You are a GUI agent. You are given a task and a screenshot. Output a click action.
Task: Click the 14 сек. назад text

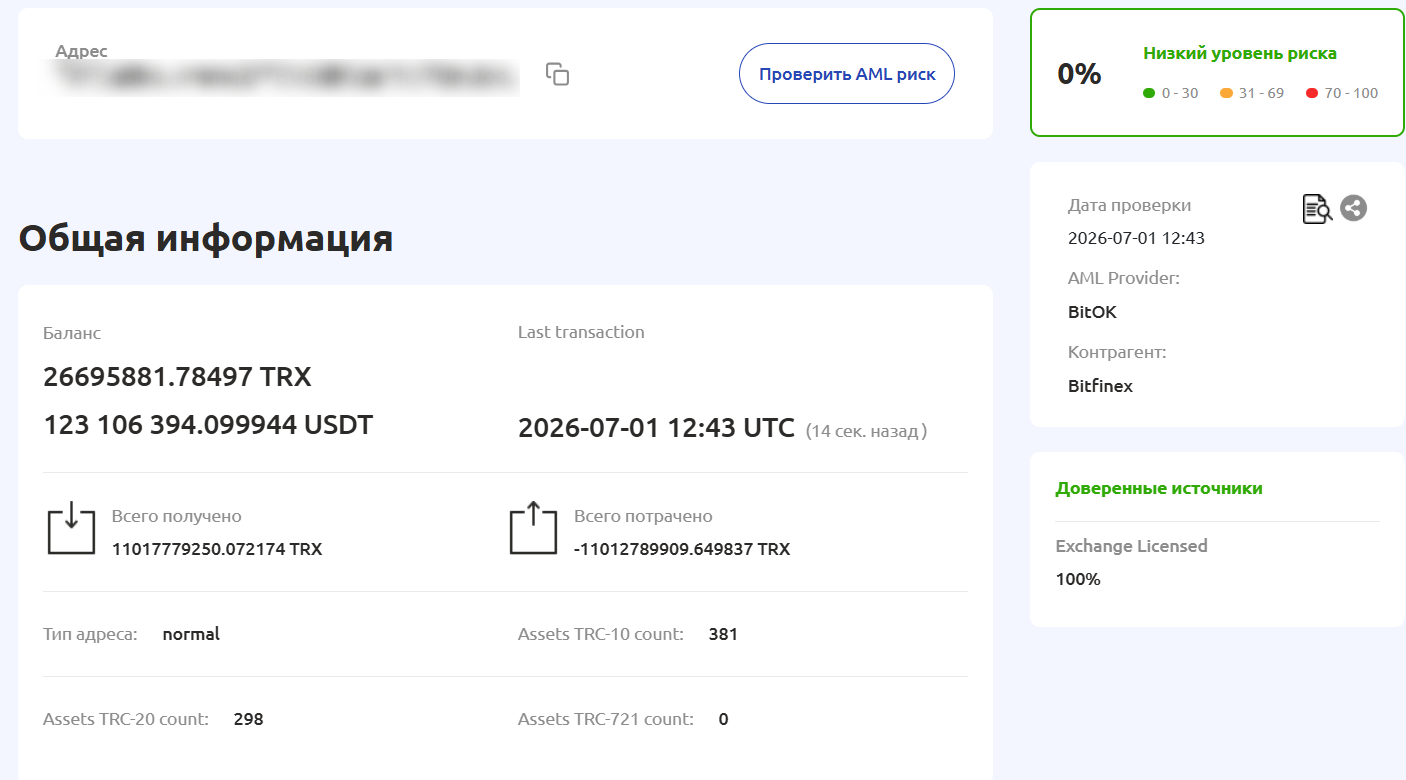point(866,431)
